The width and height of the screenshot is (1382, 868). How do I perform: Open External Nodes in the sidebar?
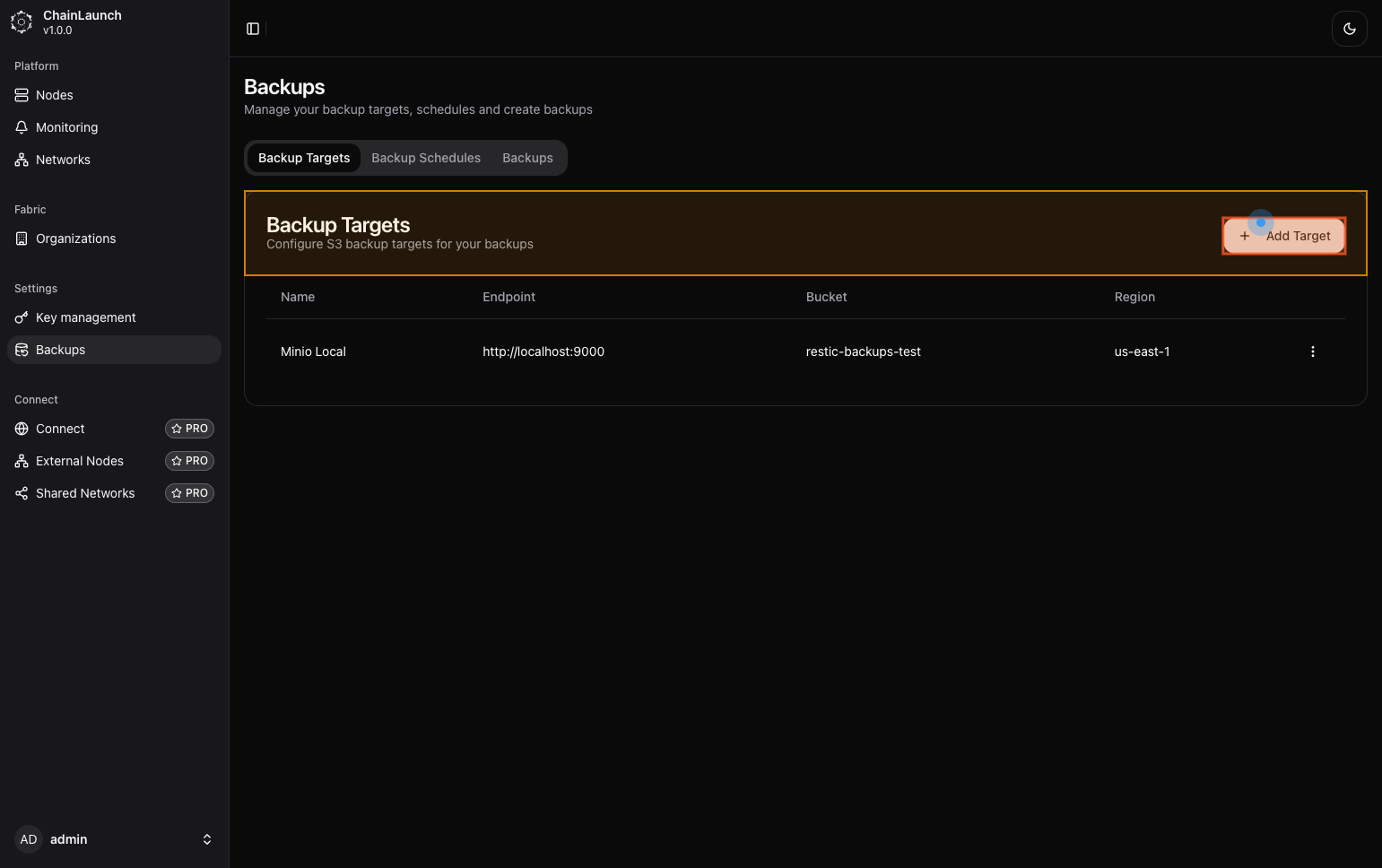80,461
